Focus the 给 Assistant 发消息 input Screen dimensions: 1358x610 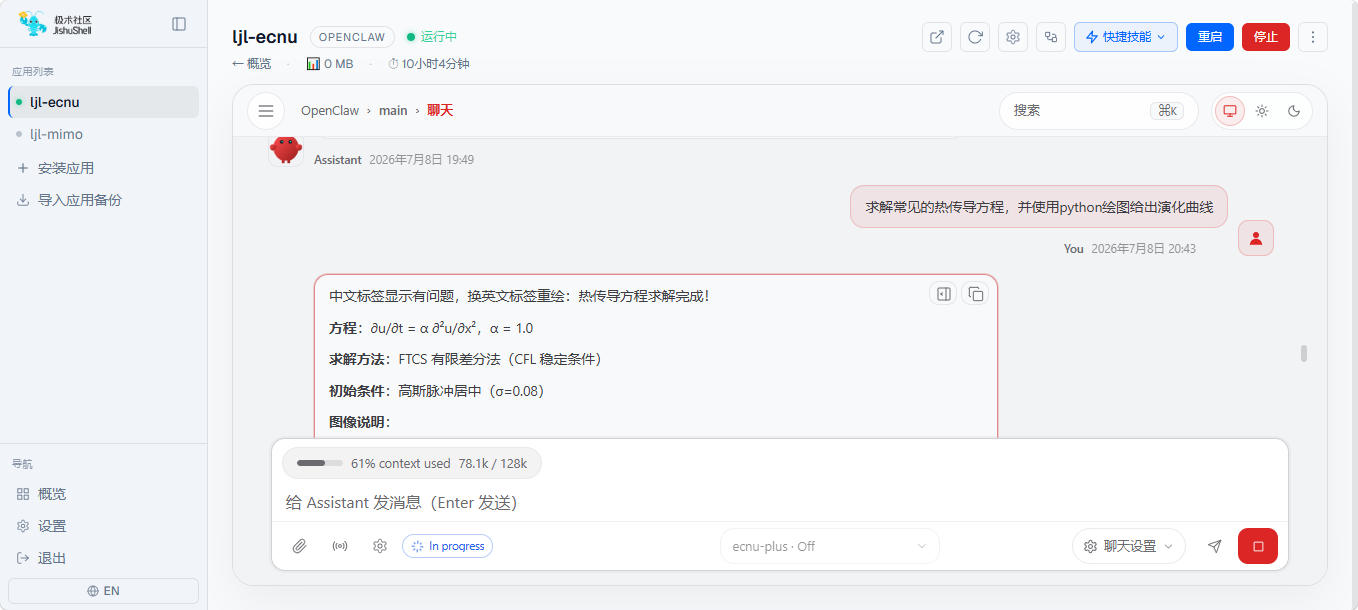pos(779,502)
